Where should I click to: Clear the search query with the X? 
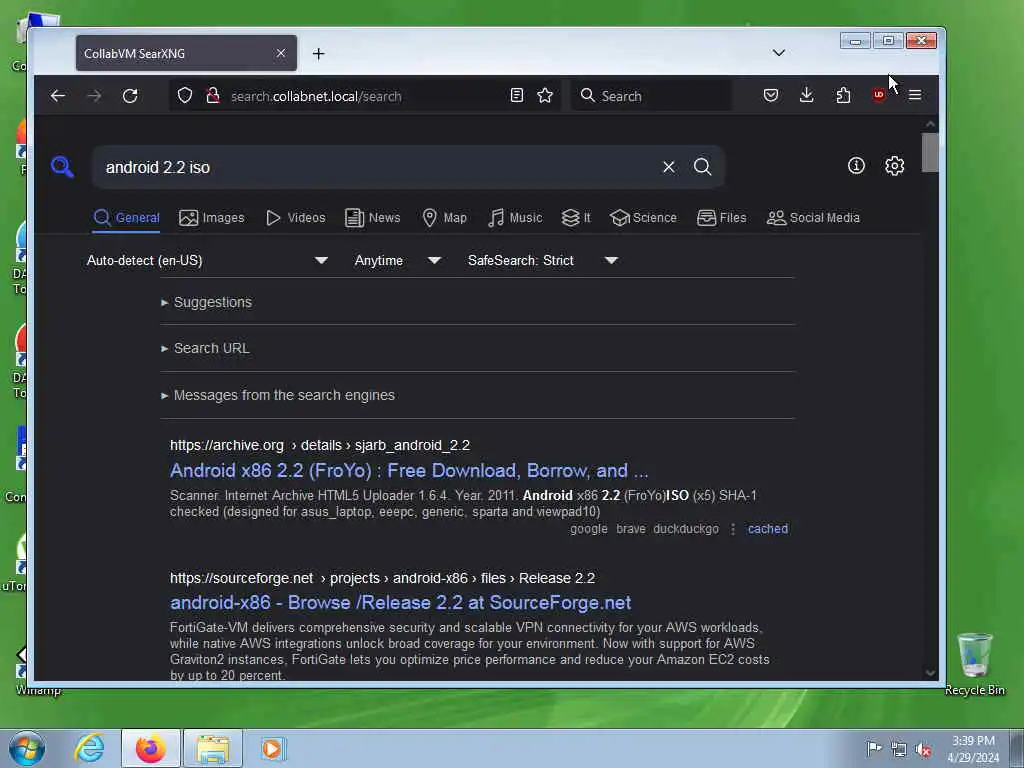tap(668, 167)
